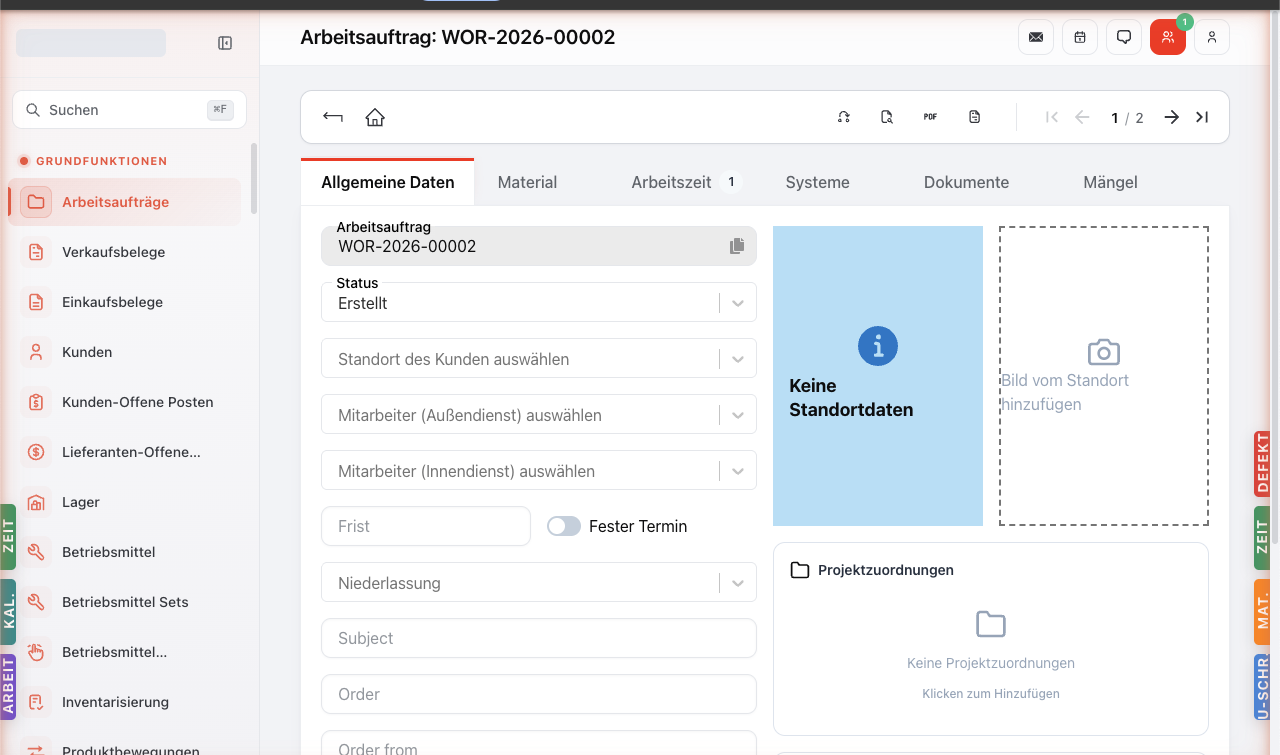Open Betriebsmittel Sets in the sidebar
The image size is (1280, 755).
coord(125,602)
